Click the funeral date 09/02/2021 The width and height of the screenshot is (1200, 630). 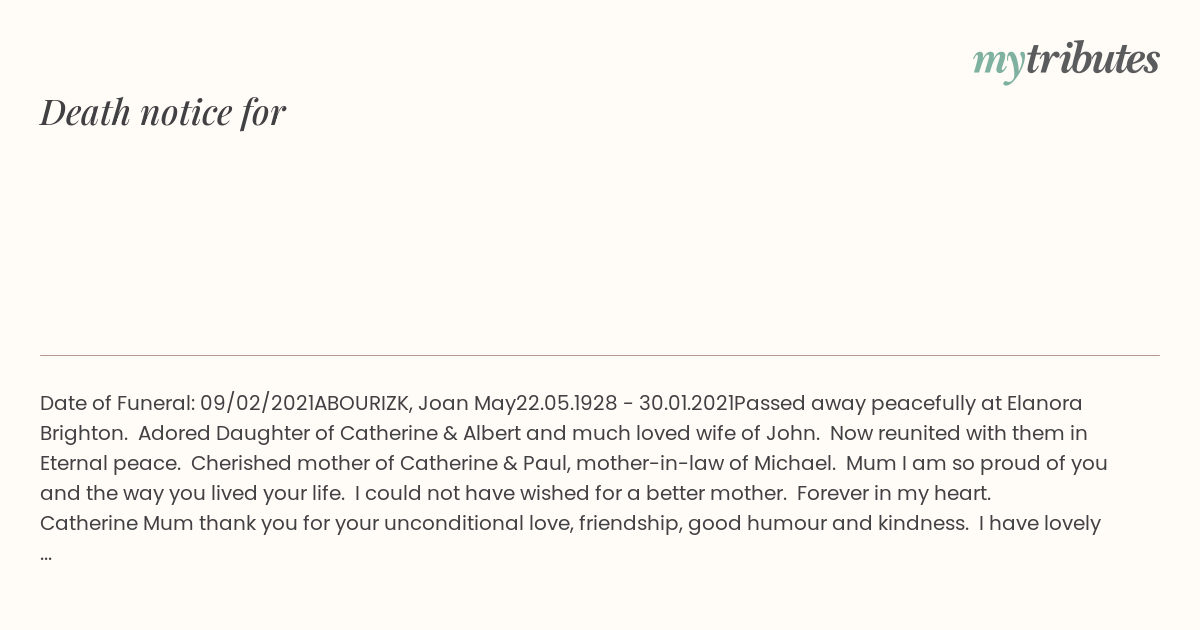[x=257, y=404]
